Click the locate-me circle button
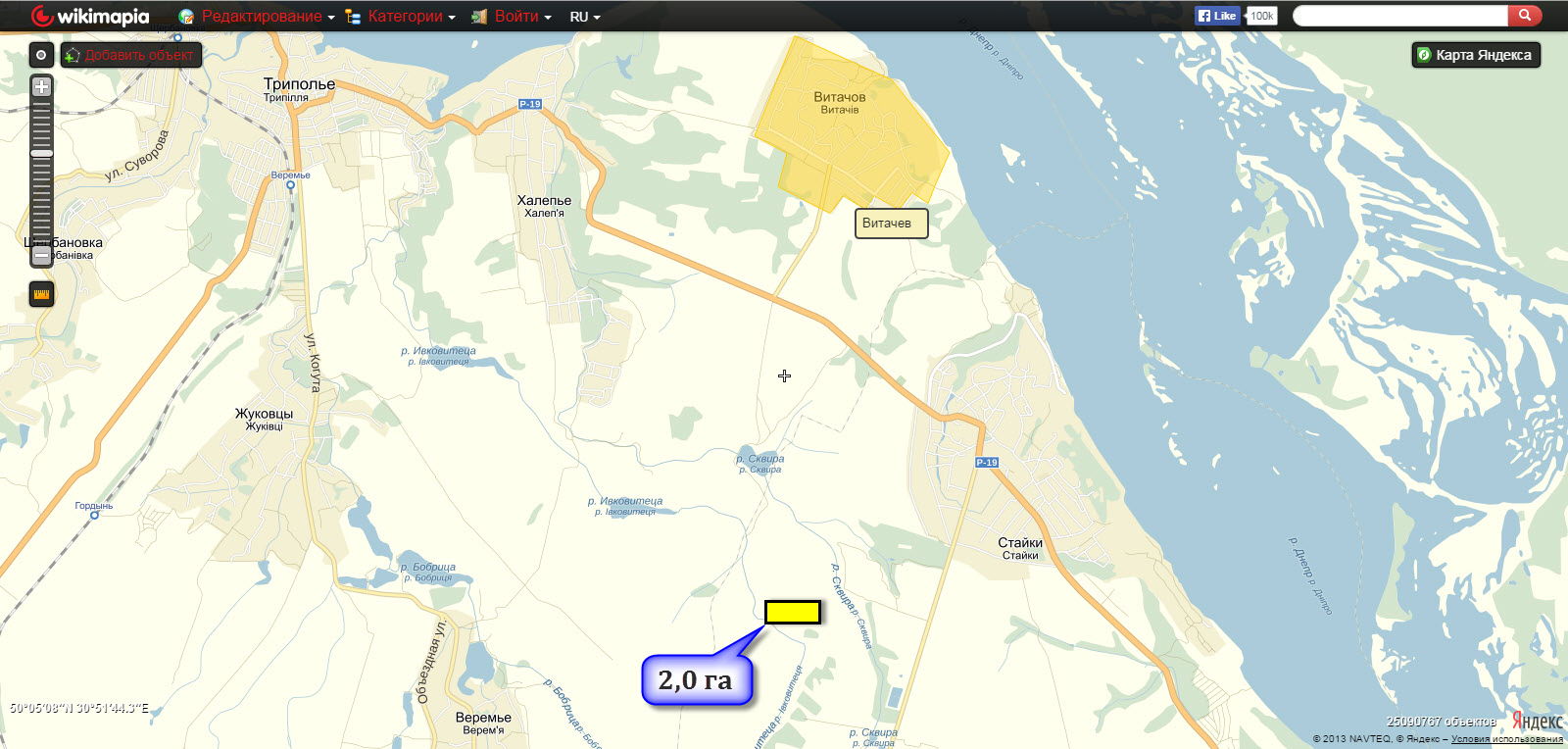Screen dimensions: 1568x749 coord(41,55)
